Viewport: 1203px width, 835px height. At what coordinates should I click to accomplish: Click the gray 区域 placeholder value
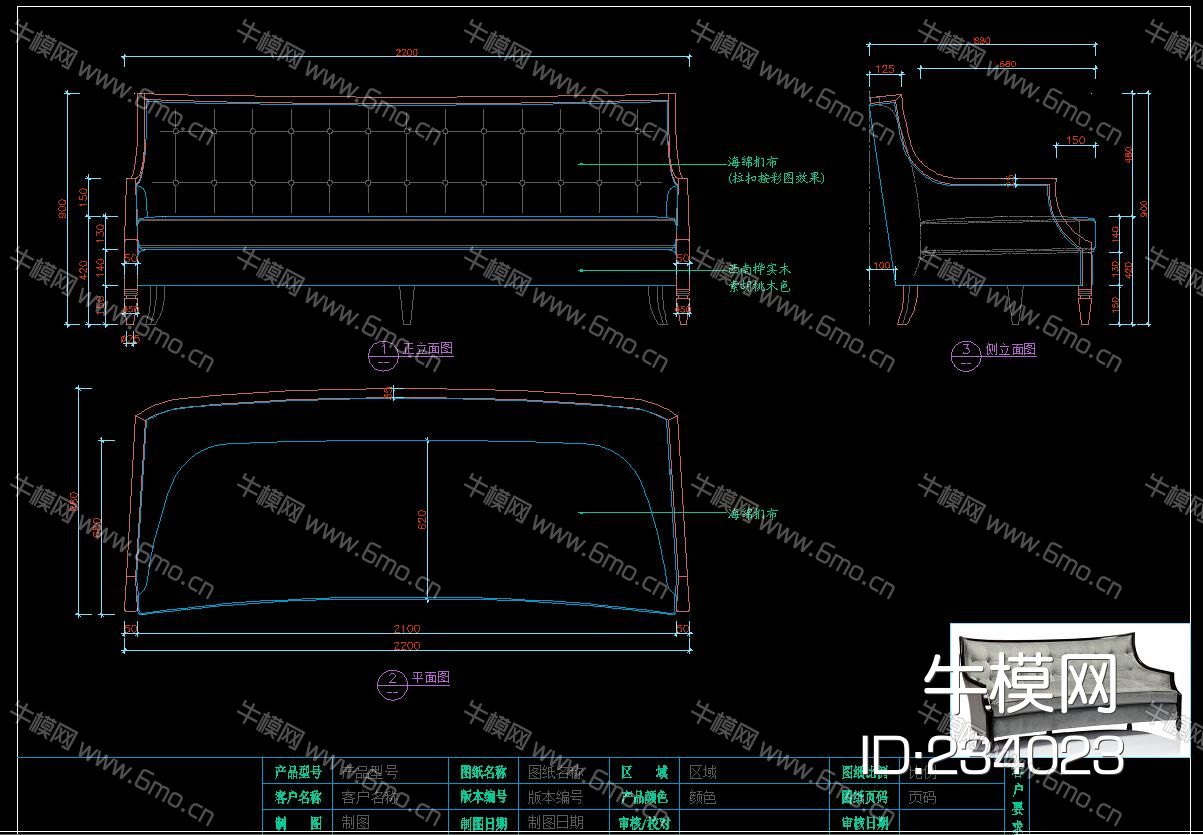(703, 772)
